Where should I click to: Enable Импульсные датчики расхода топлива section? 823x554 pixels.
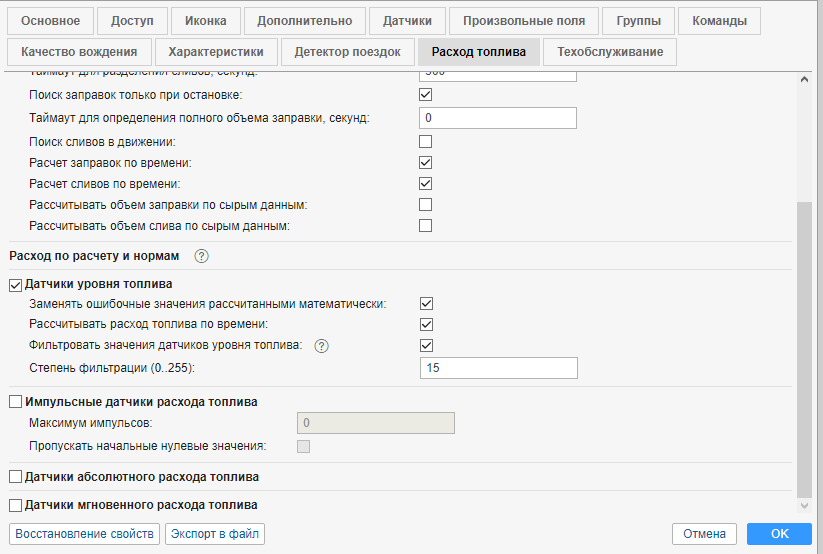click(15, 402)
